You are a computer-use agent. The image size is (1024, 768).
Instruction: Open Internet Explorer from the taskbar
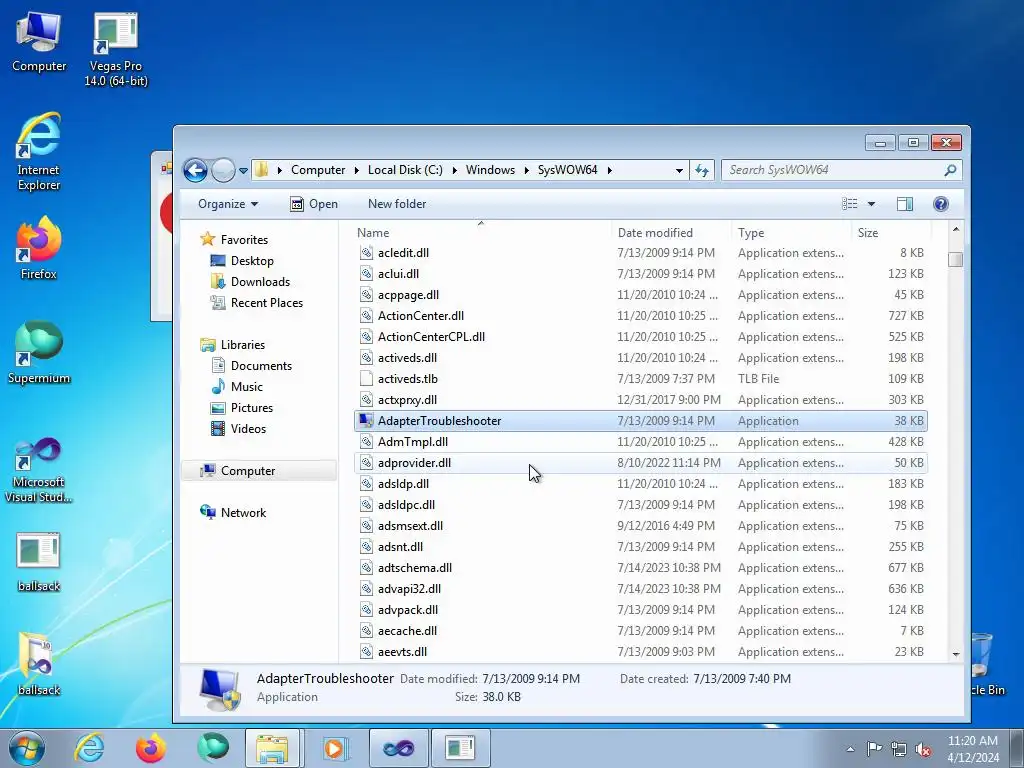point(89,748)
